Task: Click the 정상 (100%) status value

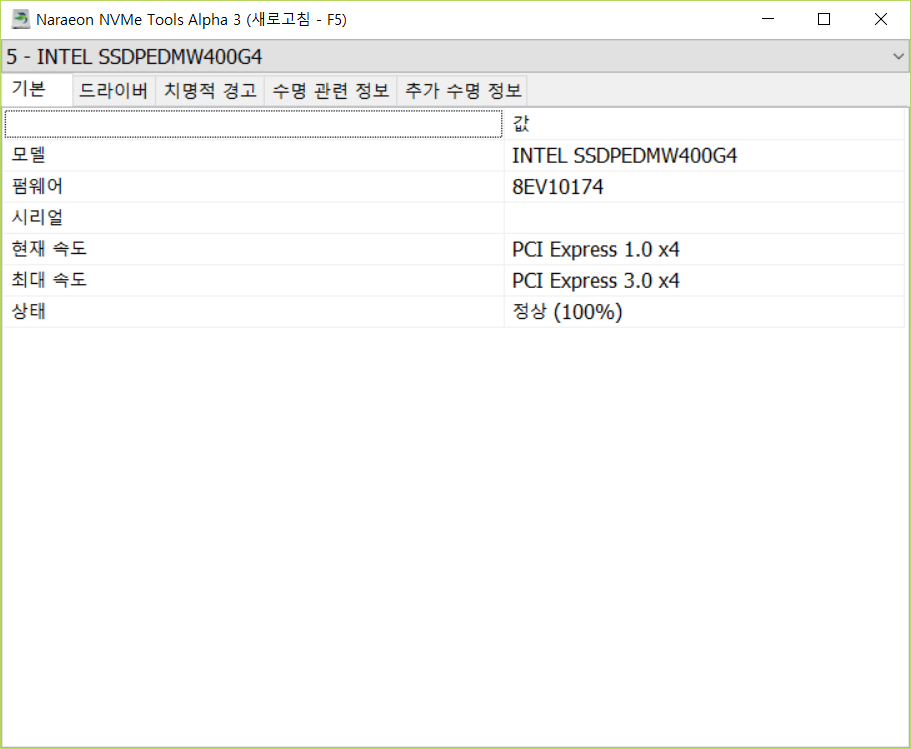Action: click(x=567, y=312)
